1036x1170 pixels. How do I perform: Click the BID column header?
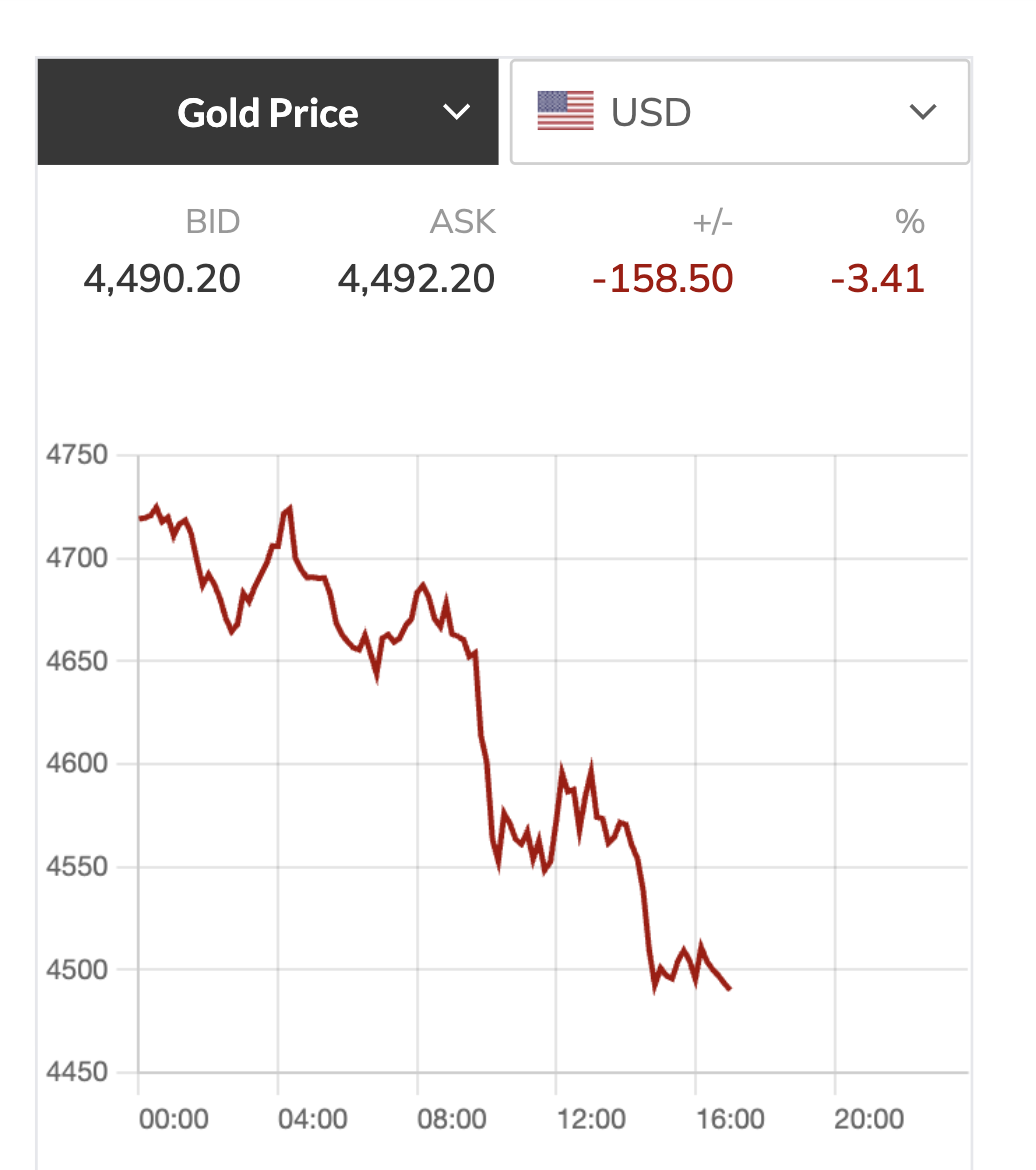(213, 221)
